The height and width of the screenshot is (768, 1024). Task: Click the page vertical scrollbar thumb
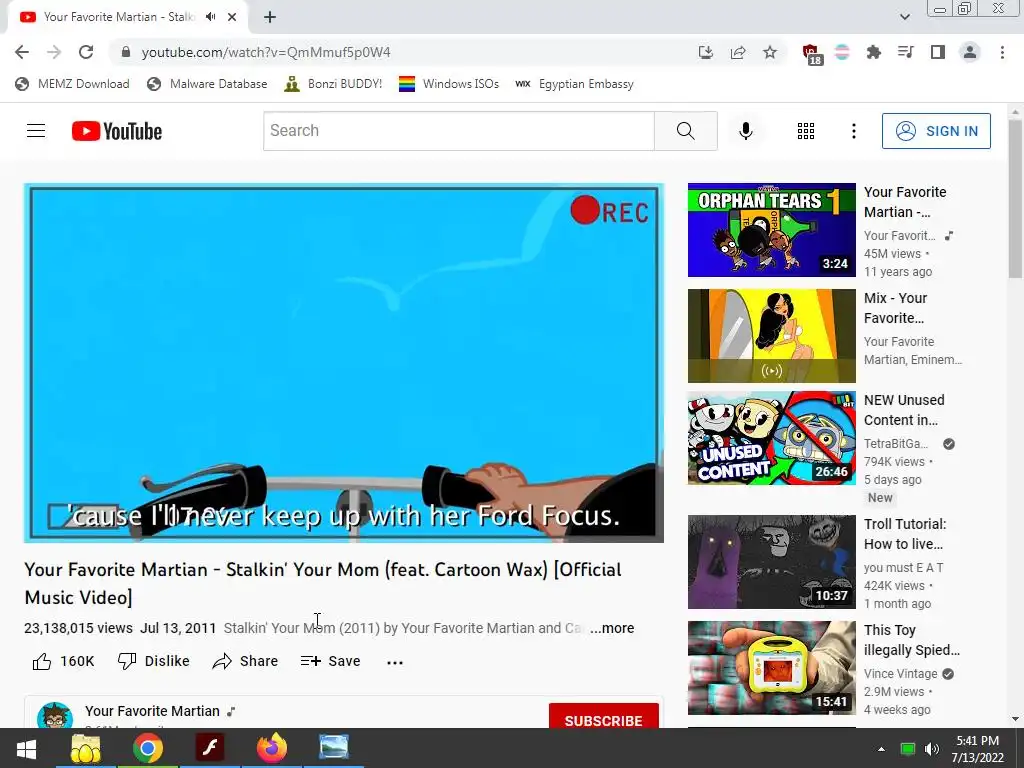1015,199
